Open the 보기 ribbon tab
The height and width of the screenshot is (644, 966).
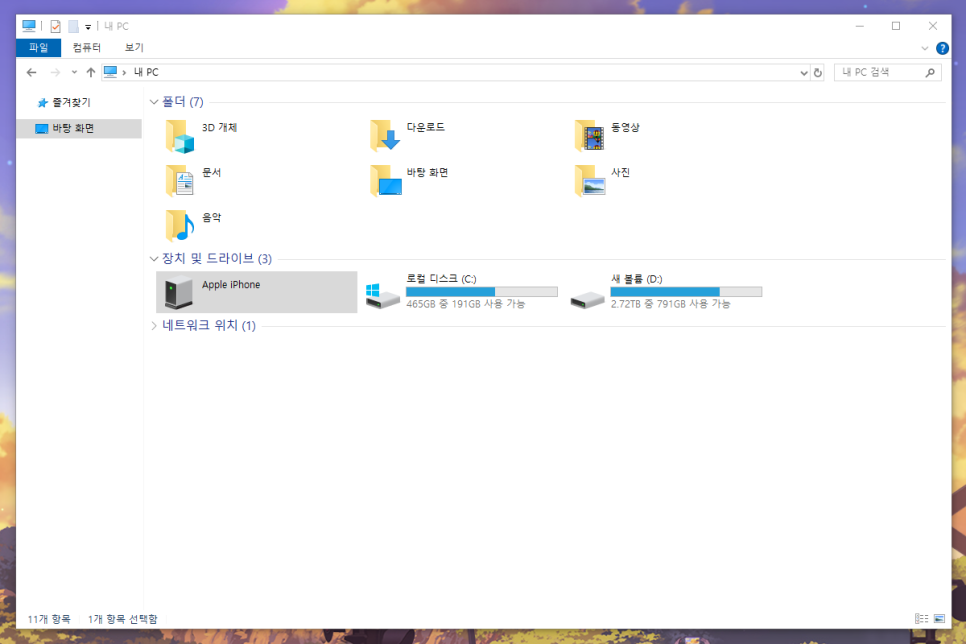[134, 47]
